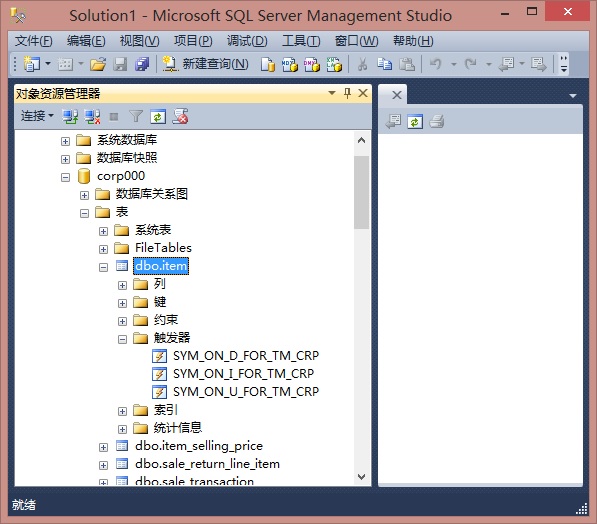Click refresh icon in right pane toolbar
597x524 pixels.
[415, 122]
